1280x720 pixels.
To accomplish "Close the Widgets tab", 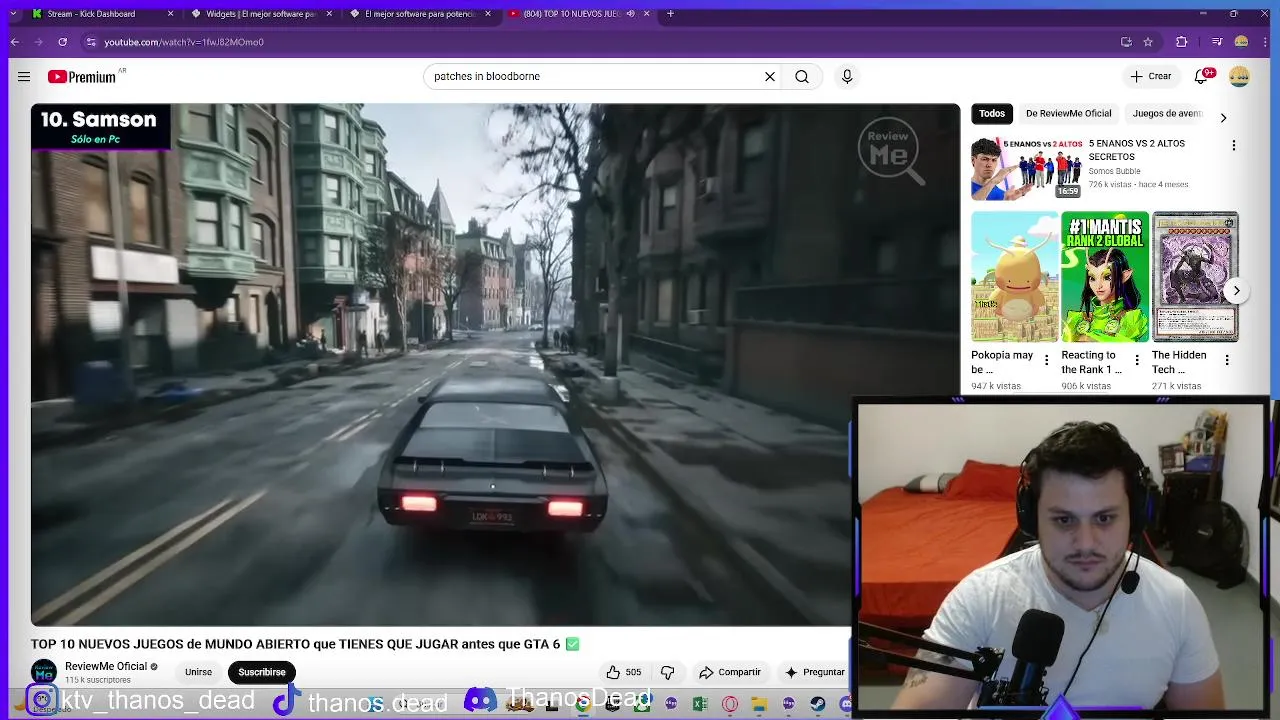I will [329, 14].
